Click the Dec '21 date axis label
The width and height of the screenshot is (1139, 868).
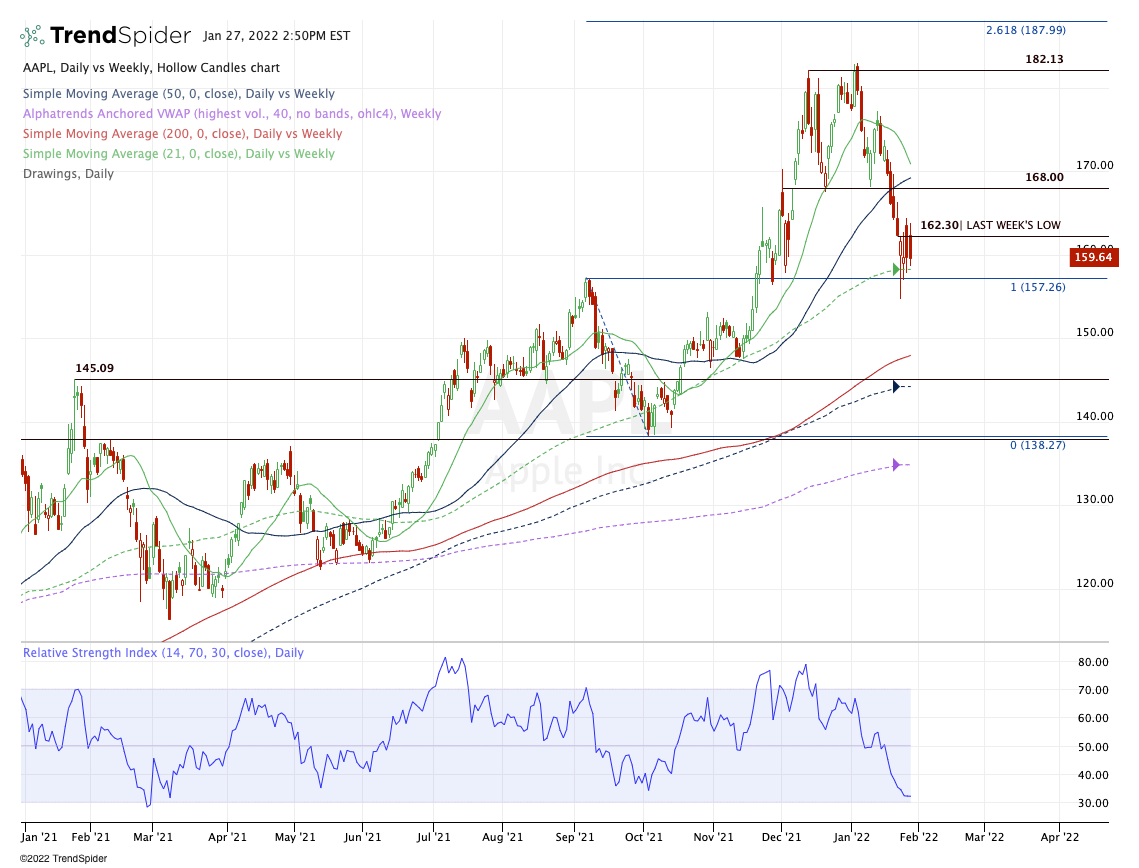pos(782,837)
